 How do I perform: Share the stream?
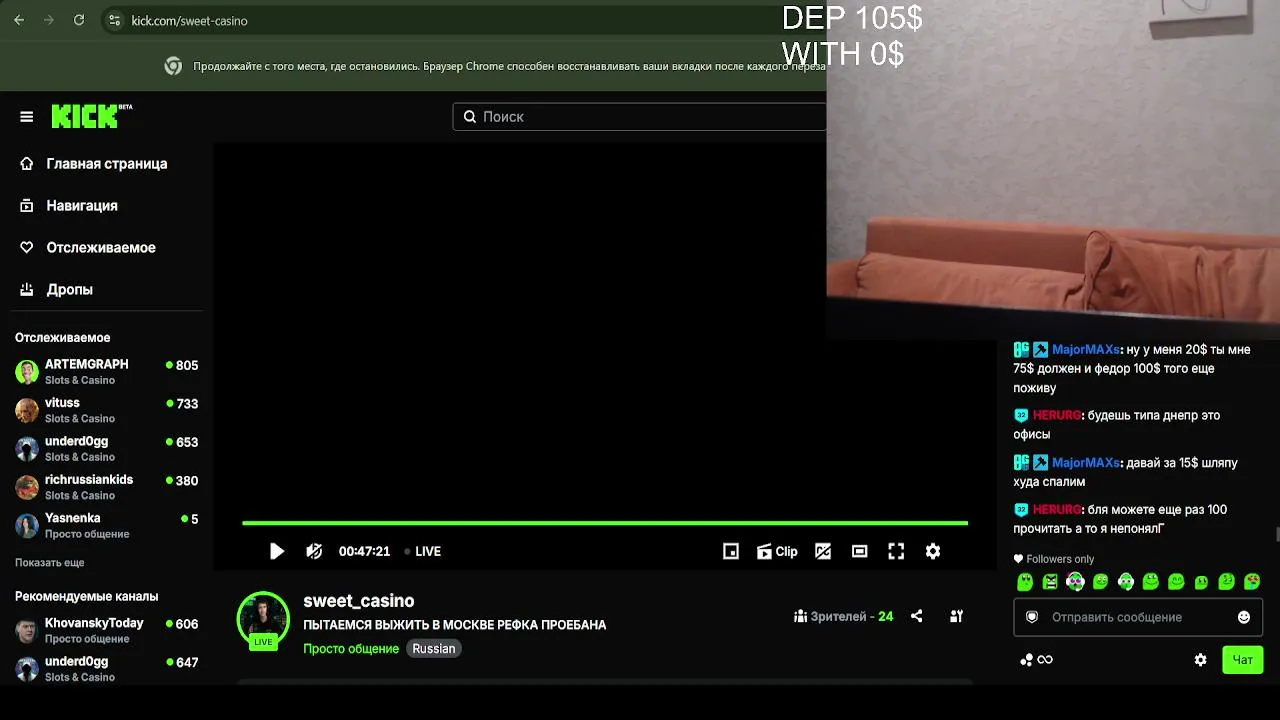(917, 616)
